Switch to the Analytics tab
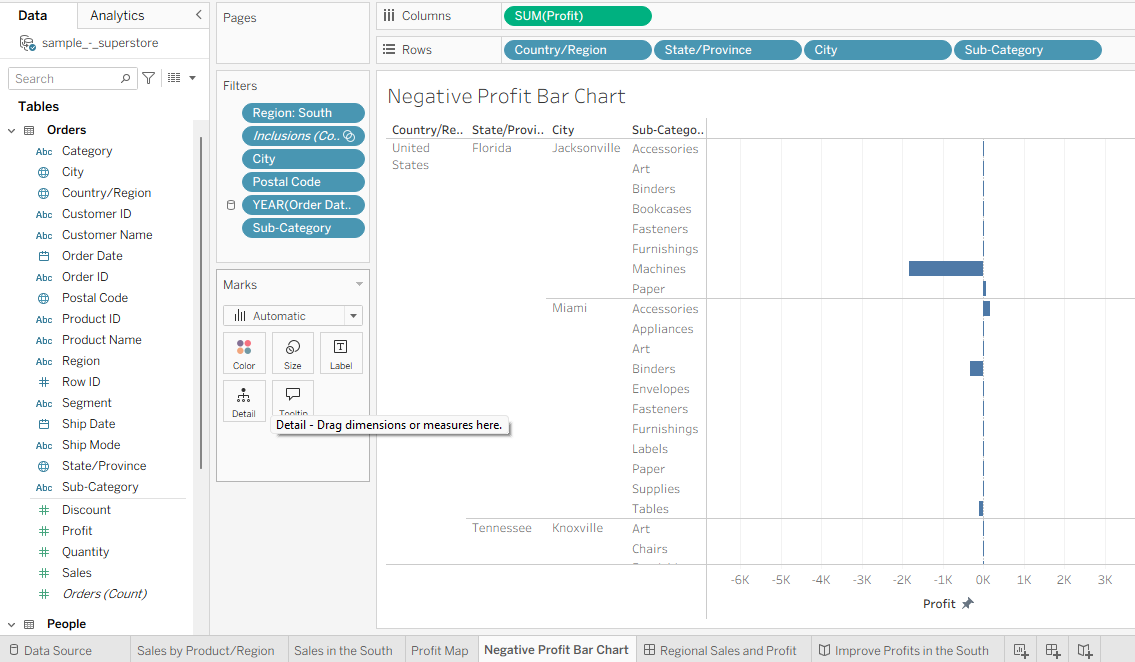1135x662 pixels. [x=117, y=15]
